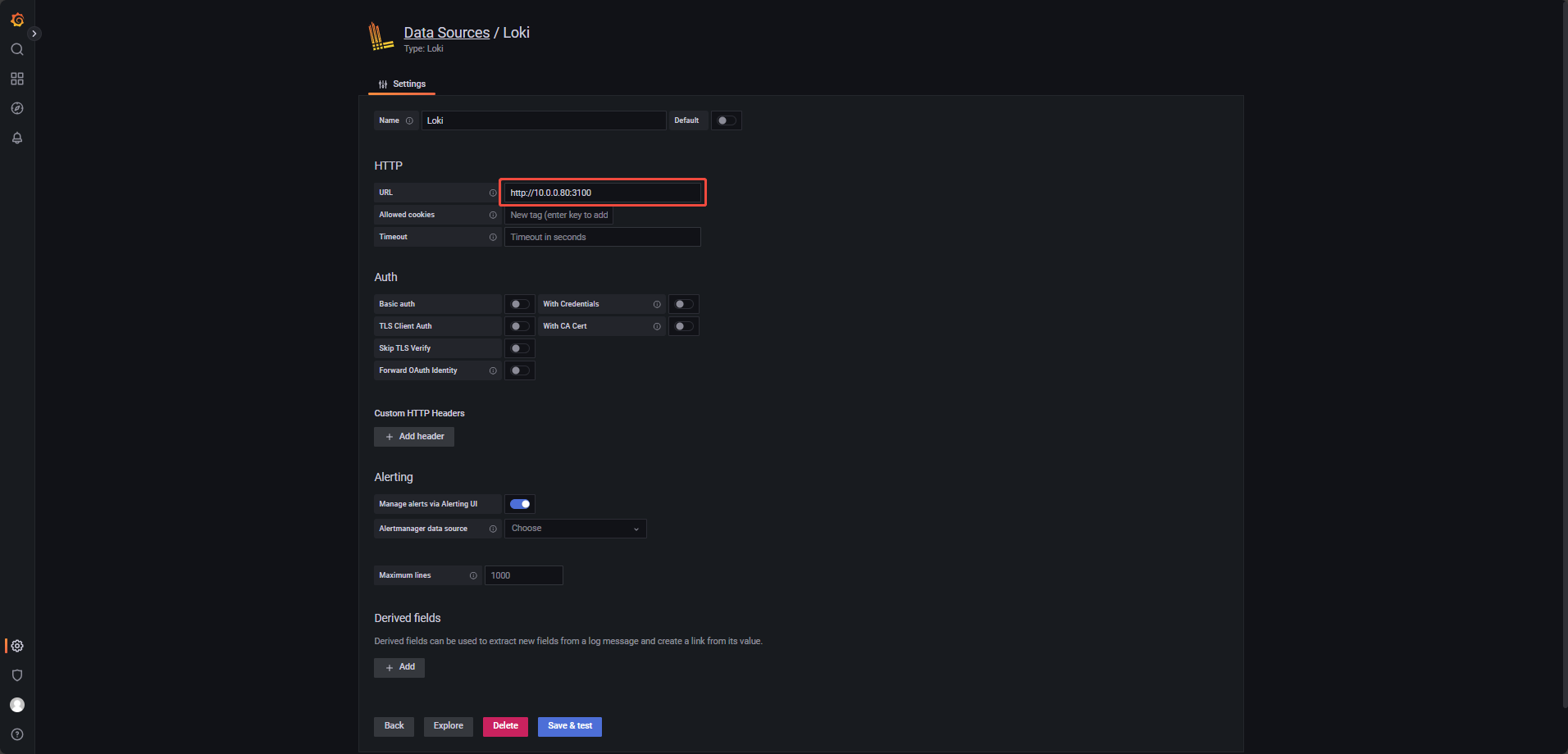Click the Help question mark icon
Viewport: 1568px width, 754px height.
(17, 734)
